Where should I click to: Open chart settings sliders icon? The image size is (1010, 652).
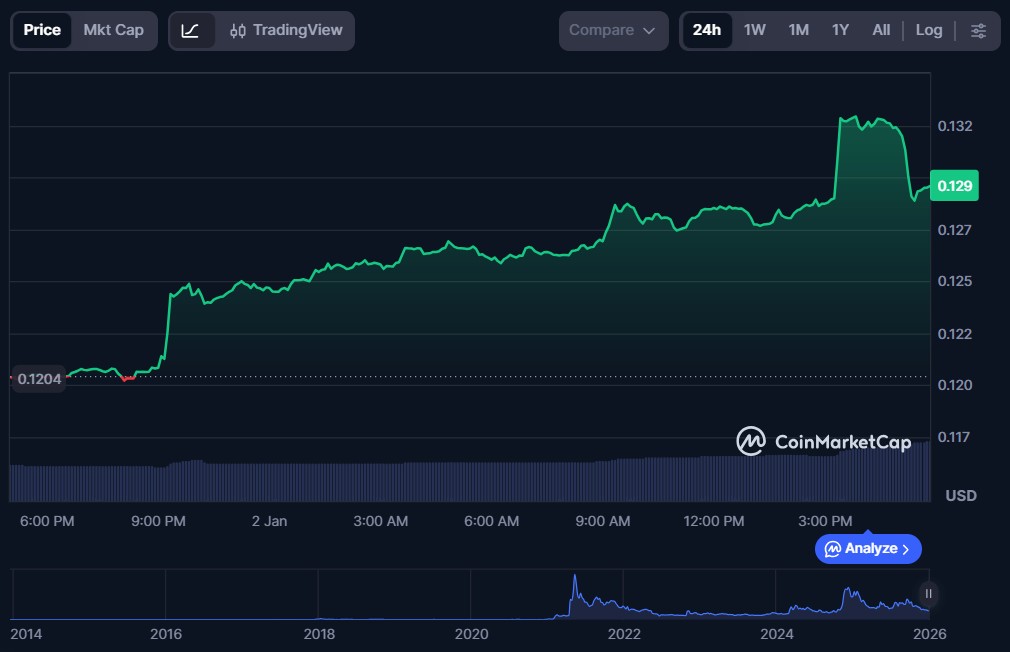978,30
